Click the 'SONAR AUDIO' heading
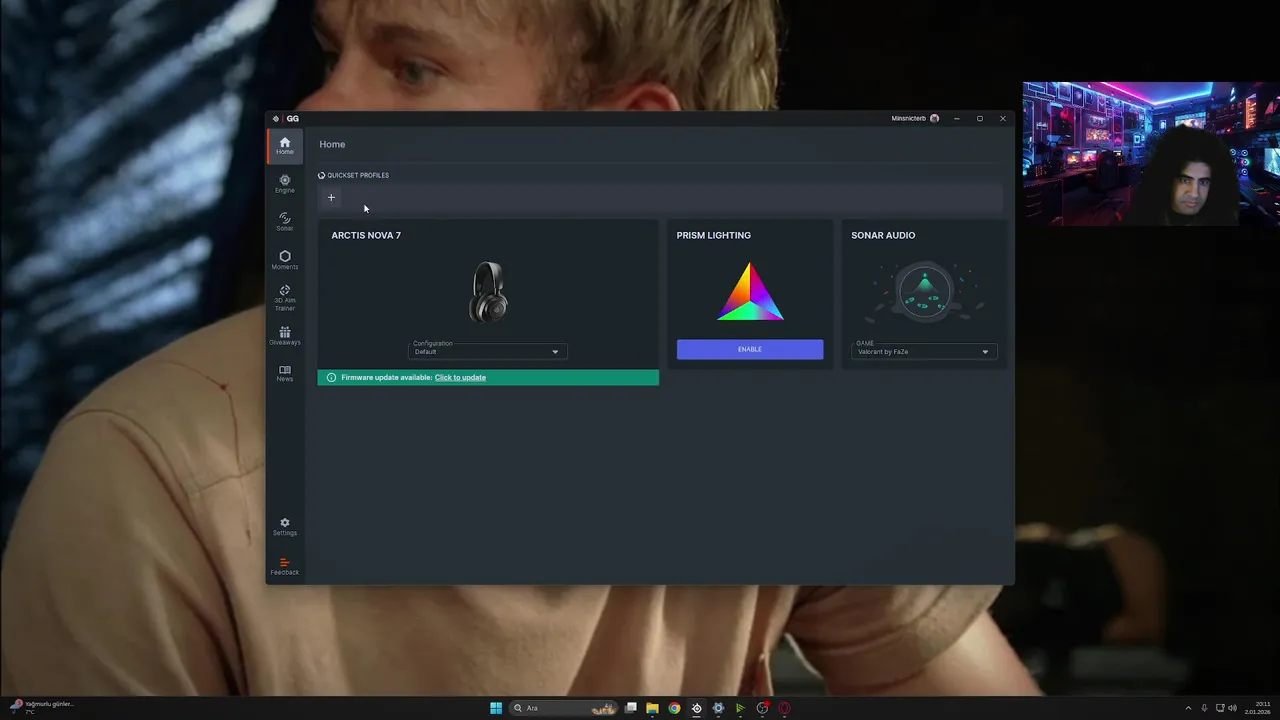The image size is (1280, 720). [x=883, y=235]
